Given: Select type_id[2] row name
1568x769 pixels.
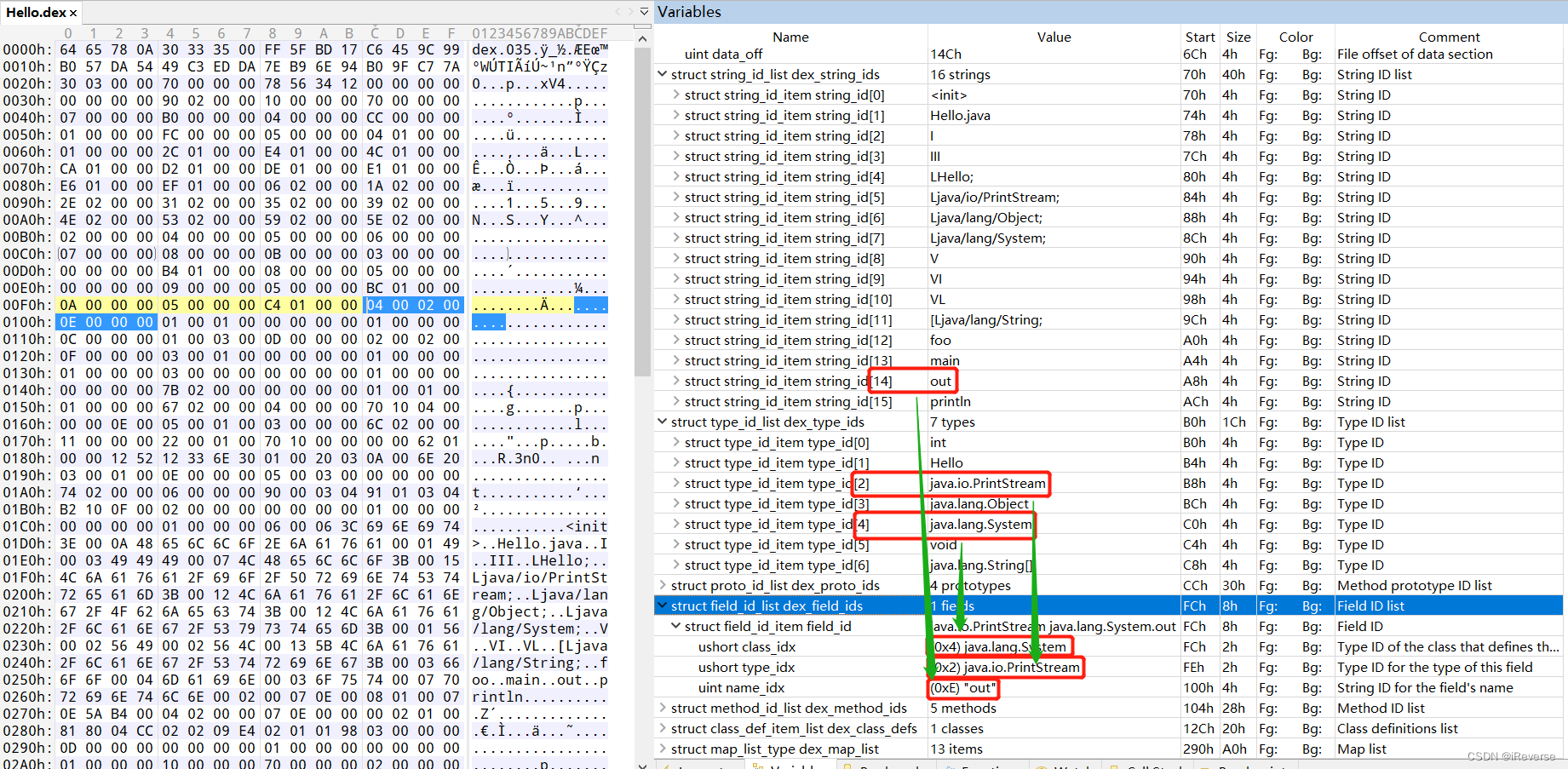Looking at the screenshot, I should [777, 483].
